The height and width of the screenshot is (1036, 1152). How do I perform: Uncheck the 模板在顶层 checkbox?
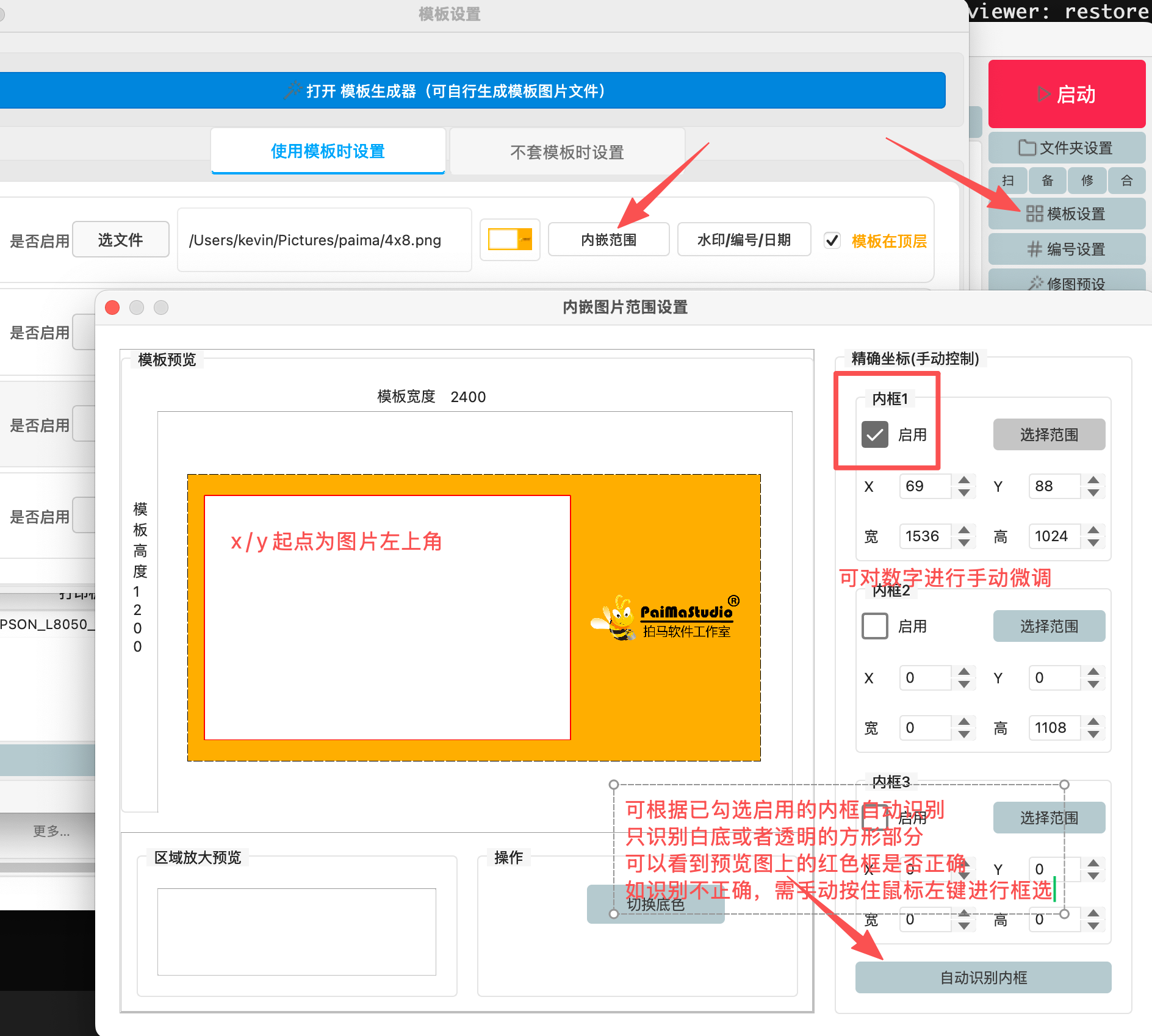(x=832, y=240)
